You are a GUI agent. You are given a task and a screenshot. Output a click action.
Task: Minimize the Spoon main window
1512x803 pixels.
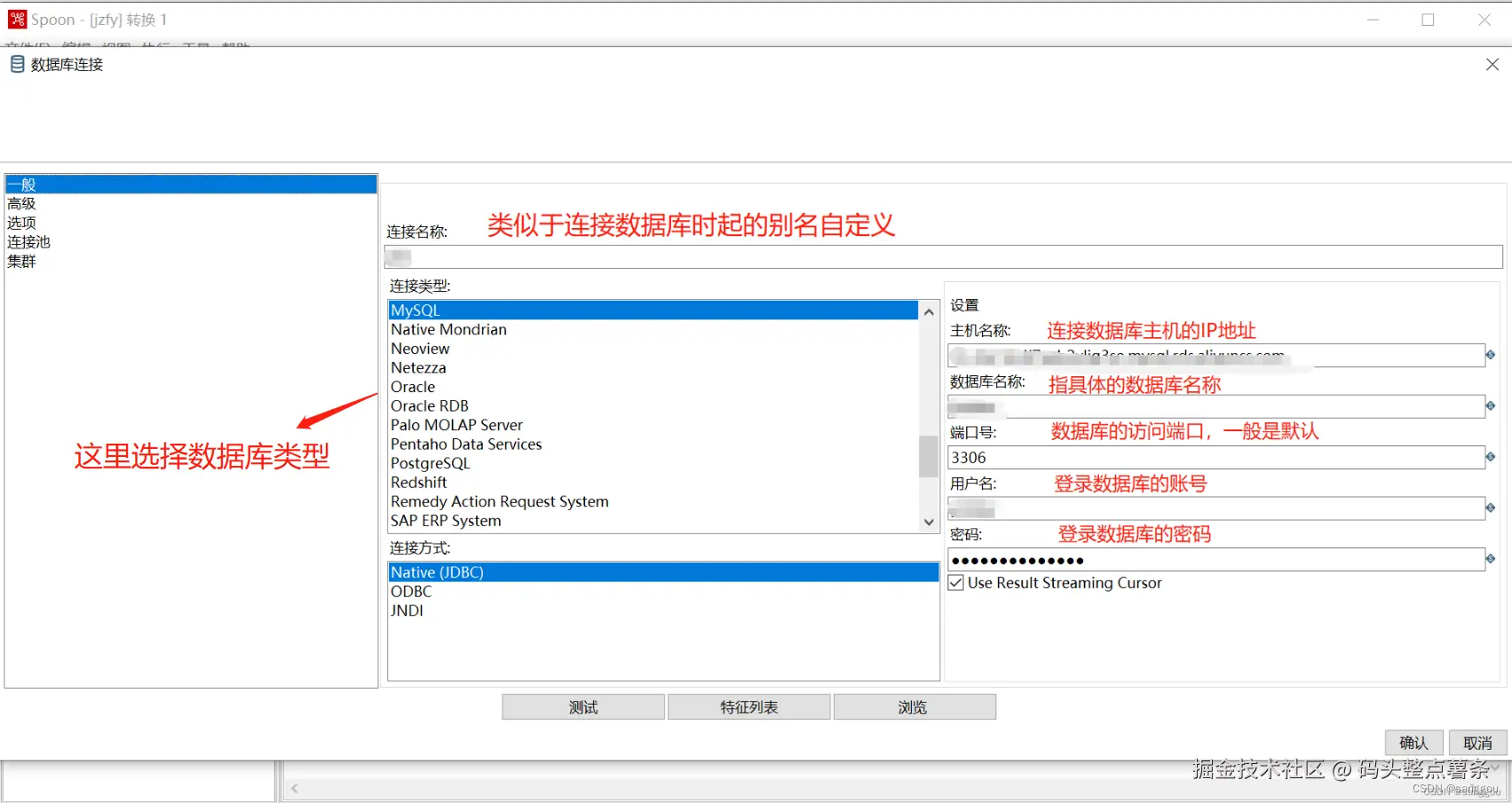click(x=1373, y=20)
